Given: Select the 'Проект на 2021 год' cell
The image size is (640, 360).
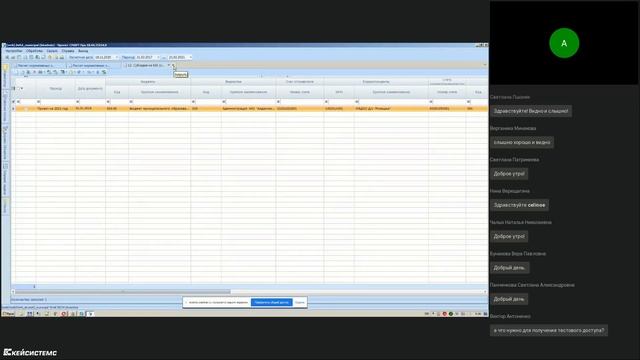Looking at the screenshot, I should pyautogui.click(x=56, y=109).
